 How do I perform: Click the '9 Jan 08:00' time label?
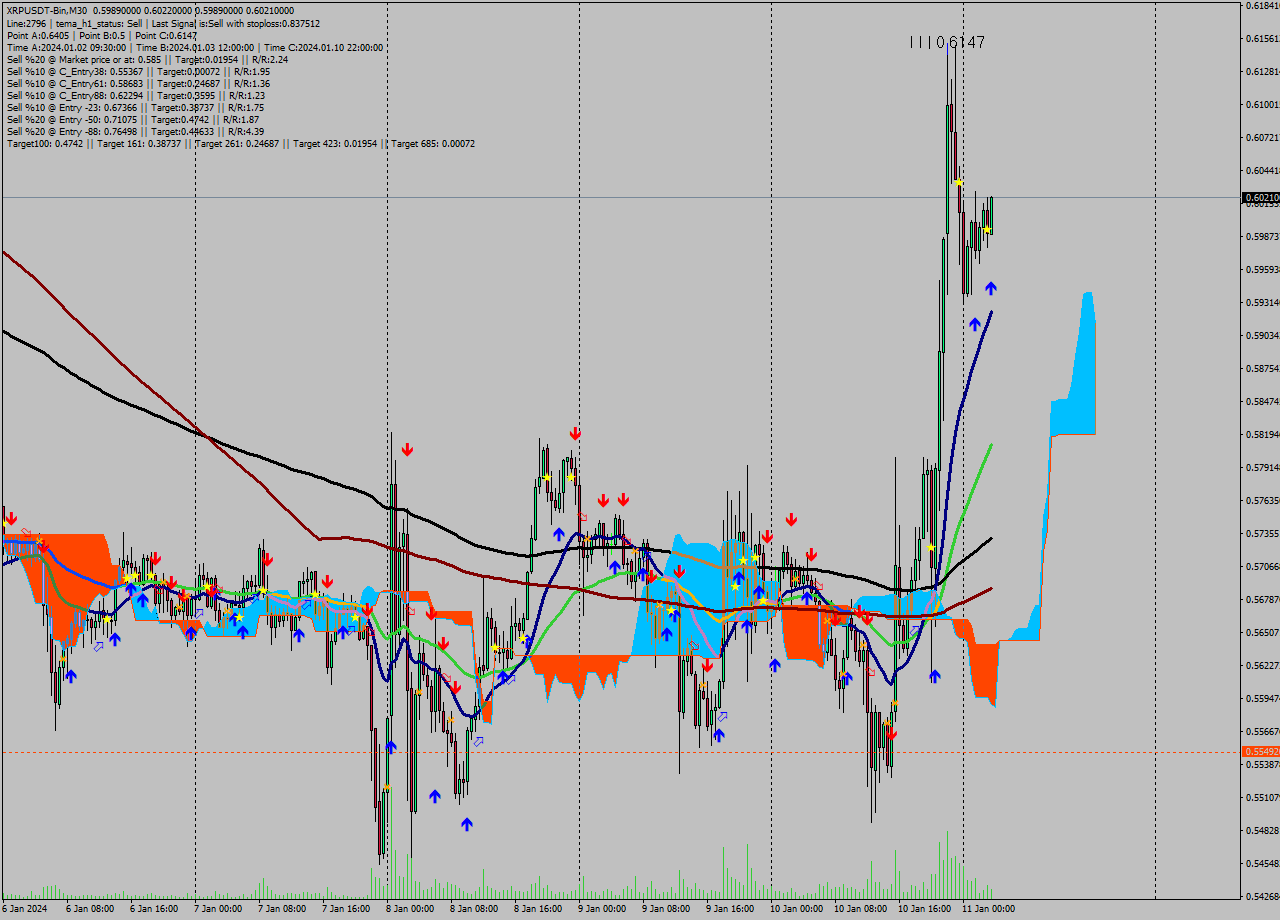(x=665, y=909)
